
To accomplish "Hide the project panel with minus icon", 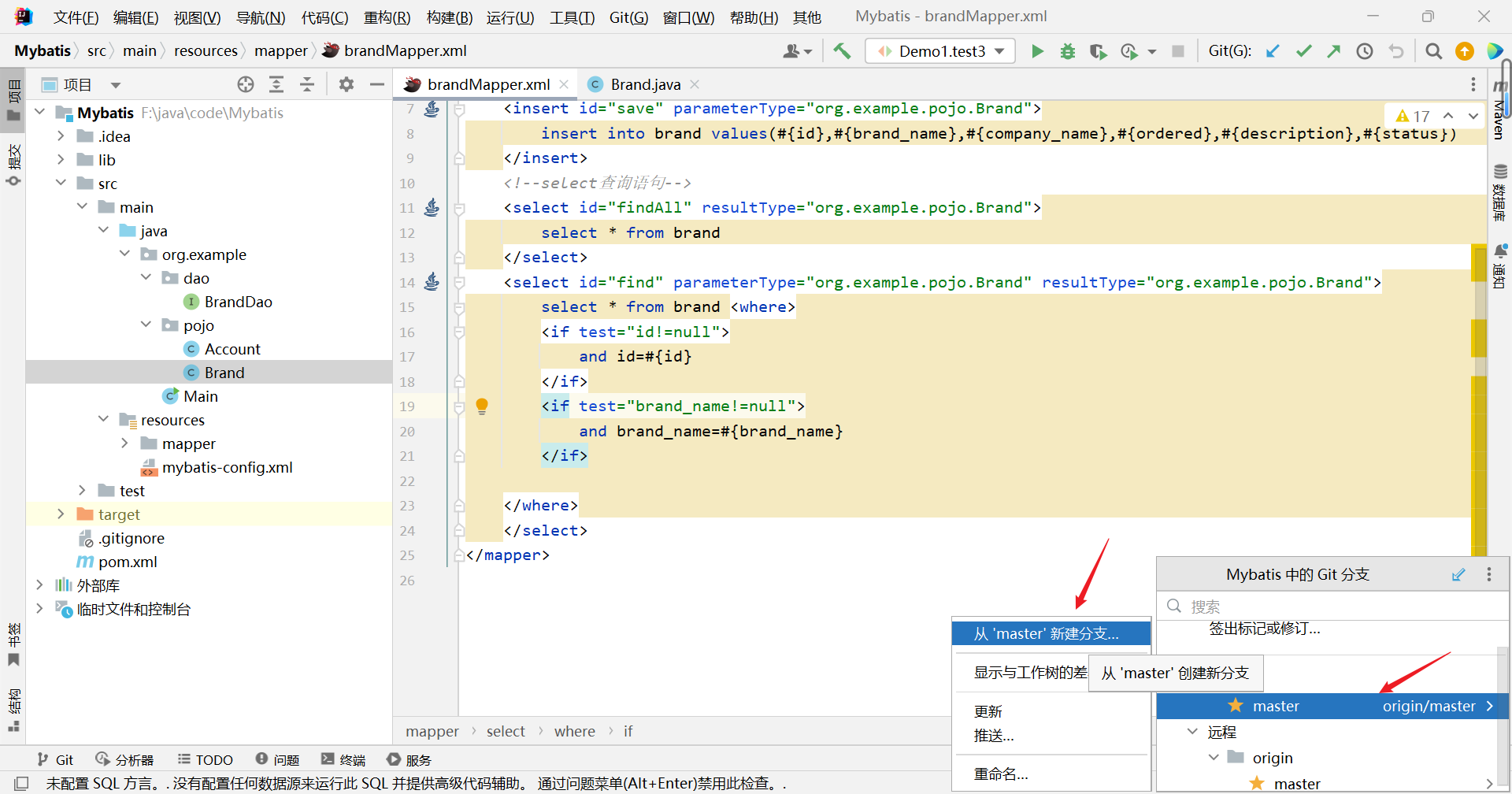I will 377,84.
